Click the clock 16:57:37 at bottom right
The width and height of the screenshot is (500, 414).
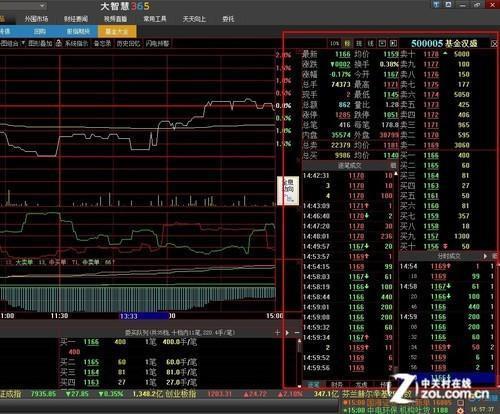482,409
